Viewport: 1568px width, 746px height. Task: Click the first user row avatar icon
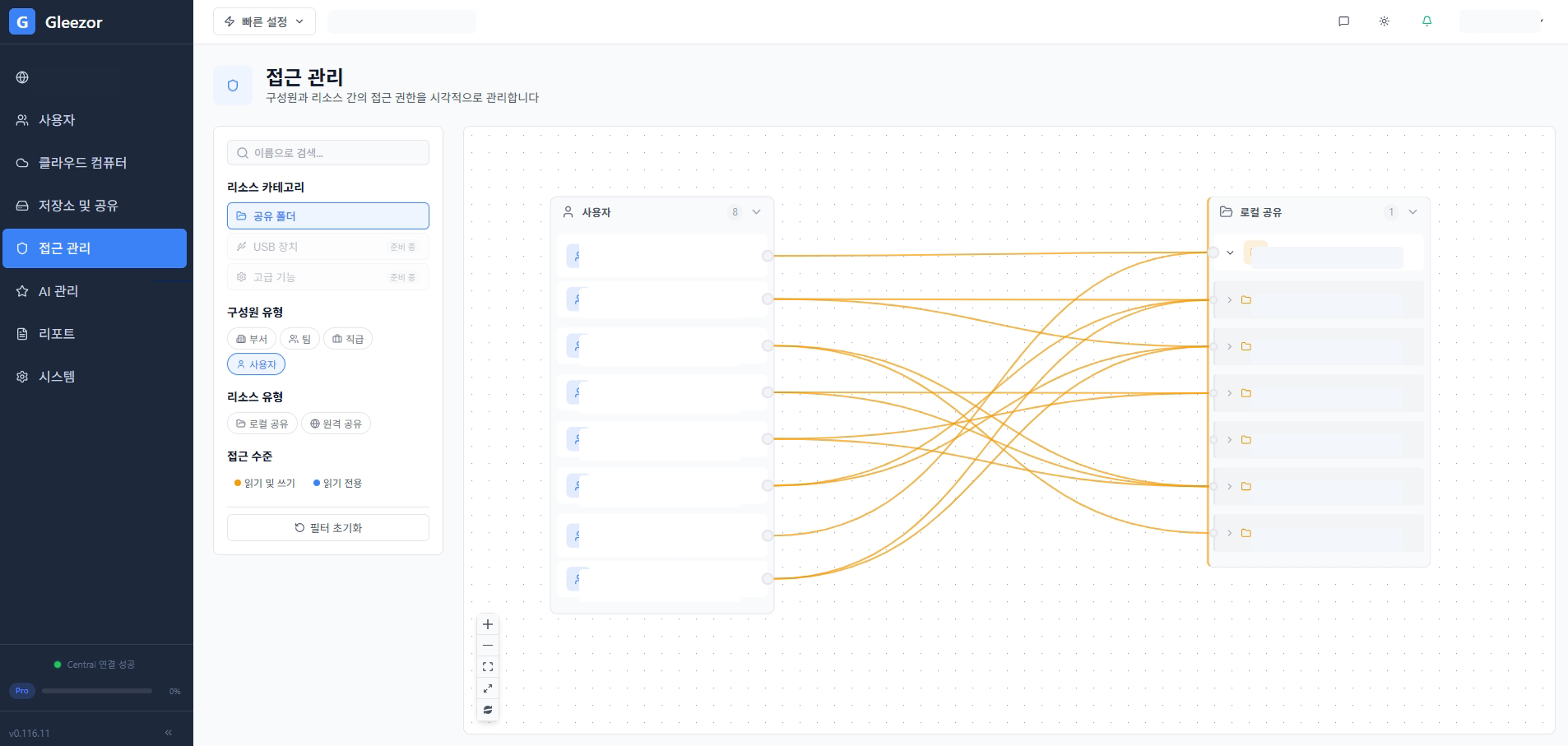point(575,256)
